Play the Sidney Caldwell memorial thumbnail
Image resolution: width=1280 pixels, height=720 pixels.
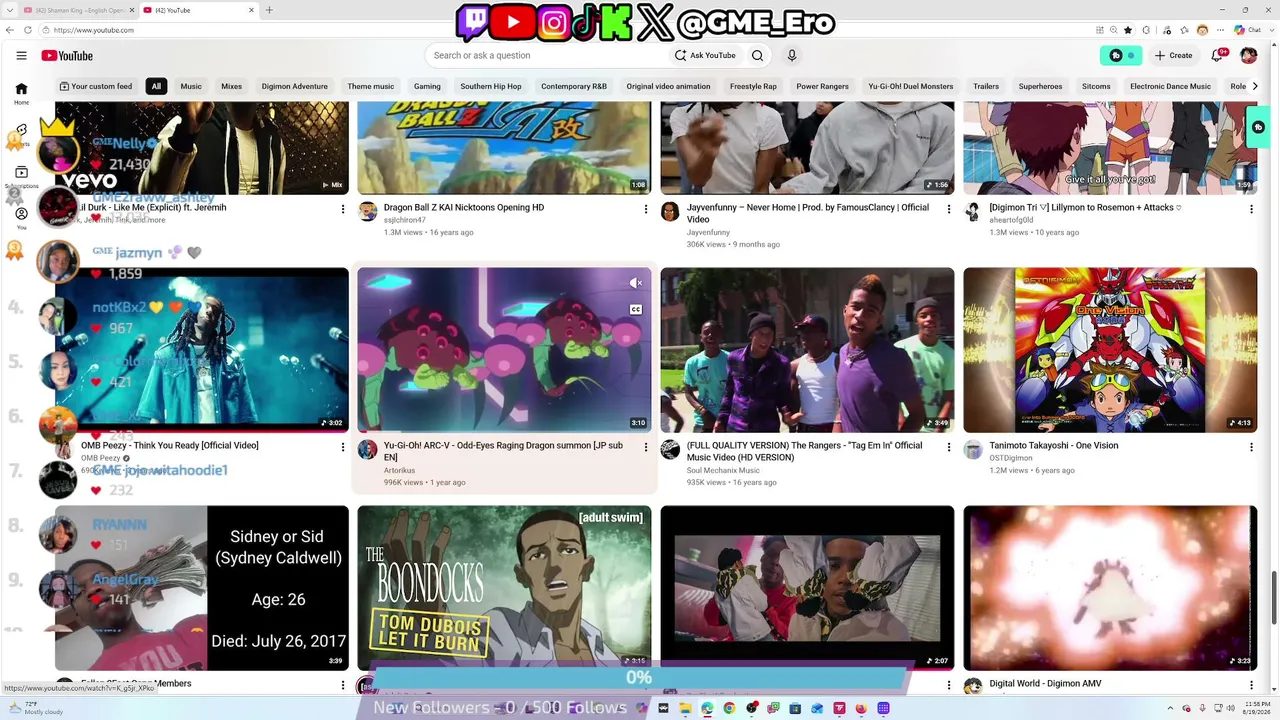202,588
